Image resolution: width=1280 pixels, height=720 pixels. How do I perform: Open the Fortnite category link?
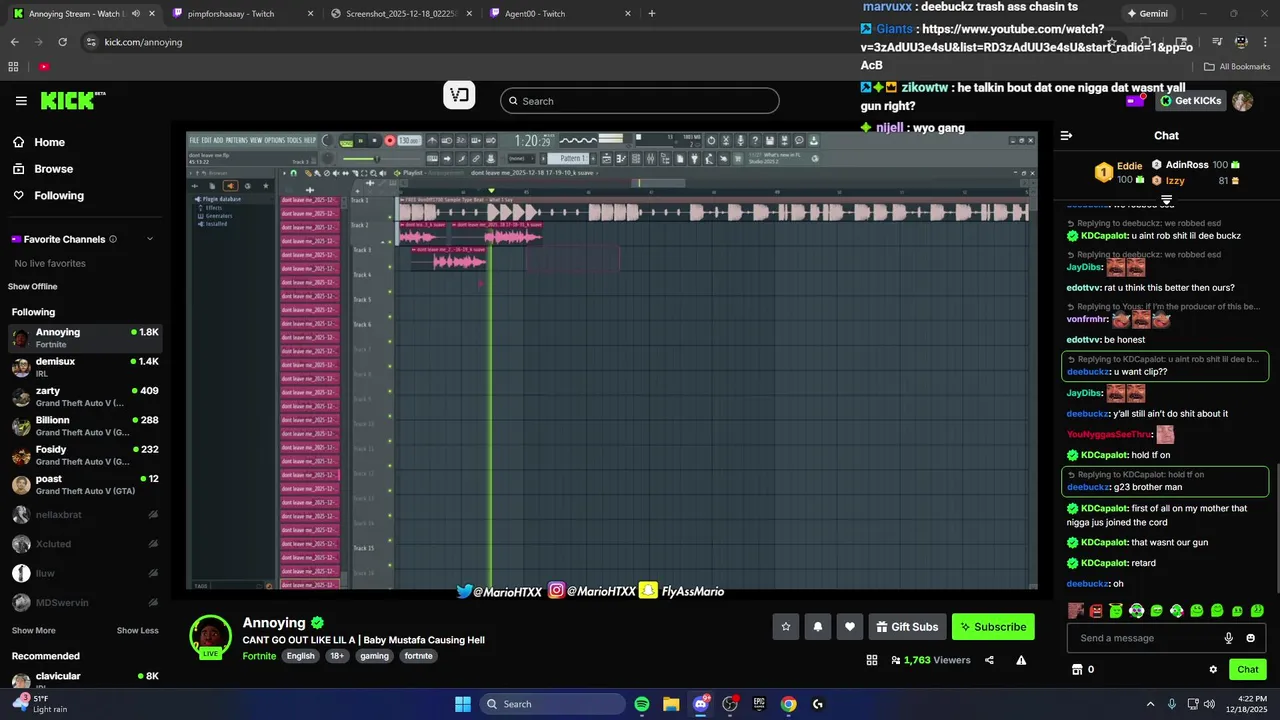(x=258, y=656)
